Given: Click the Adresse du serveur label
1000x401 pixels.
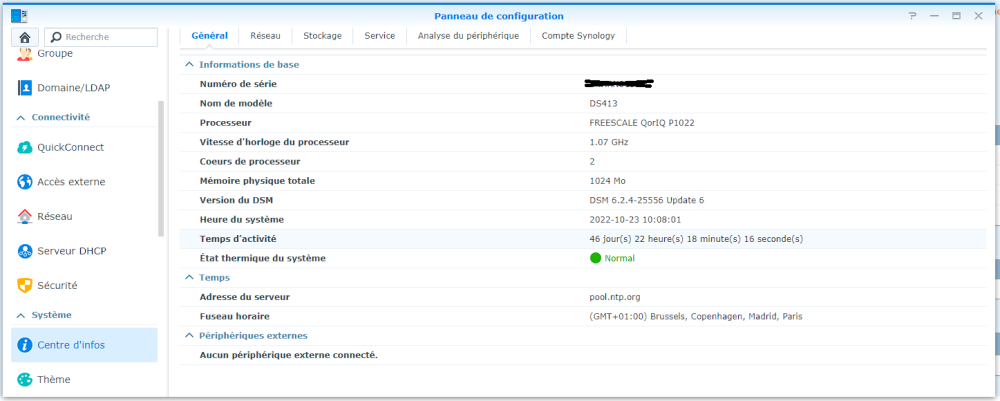Looking at the screenshot, I should click(x=244, y=297).
